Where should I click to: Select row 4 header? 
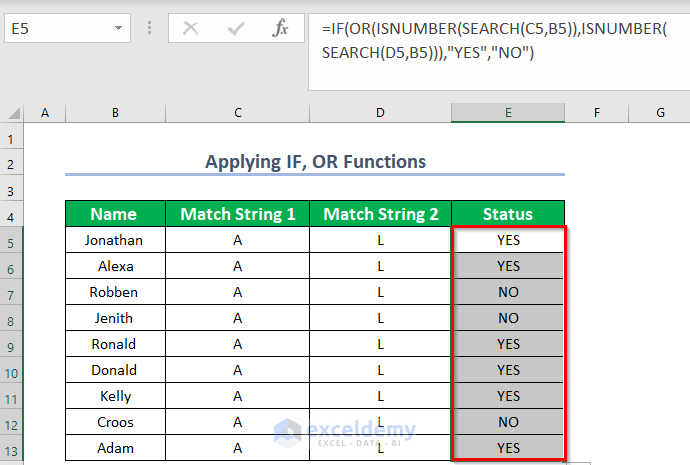pyautogui.click(x=12, y=215)
